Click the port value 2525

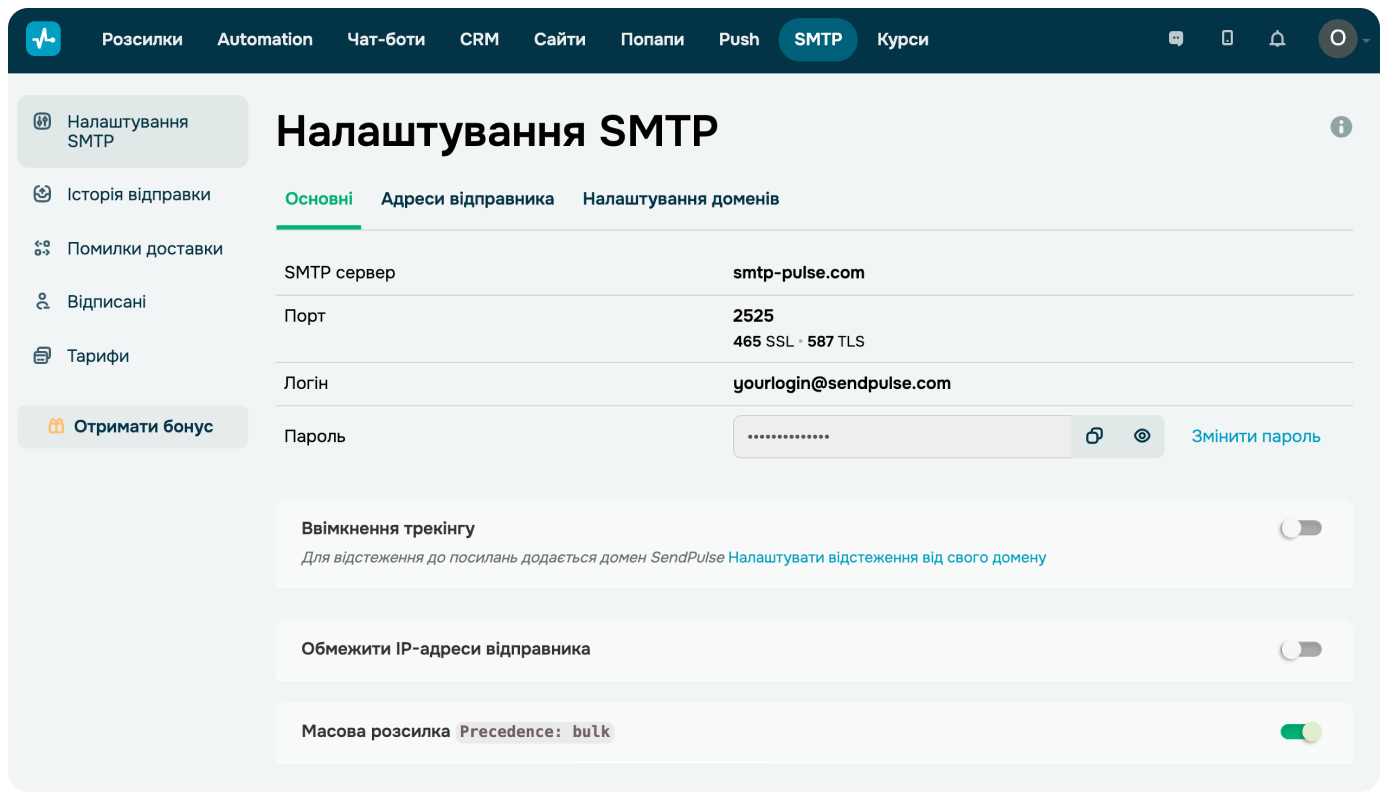753,315
